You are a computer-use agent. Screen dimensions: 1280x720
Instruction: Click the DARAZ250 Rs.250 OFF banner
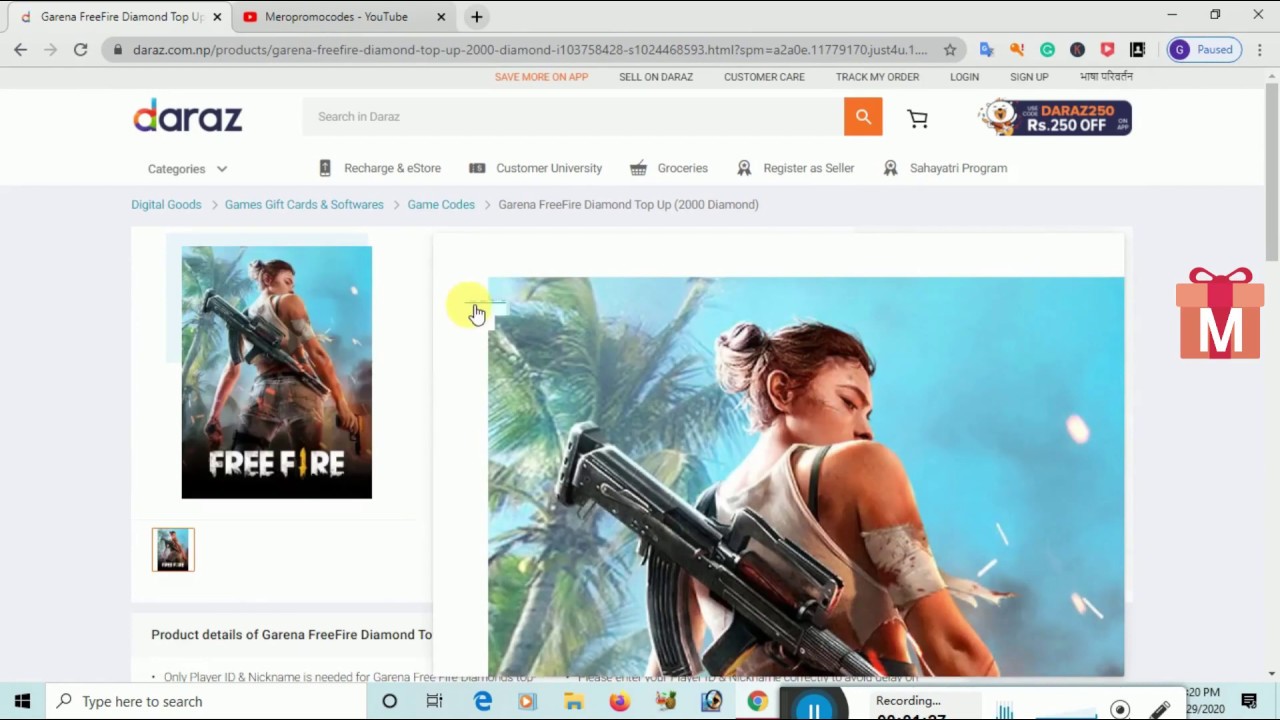1055,117
